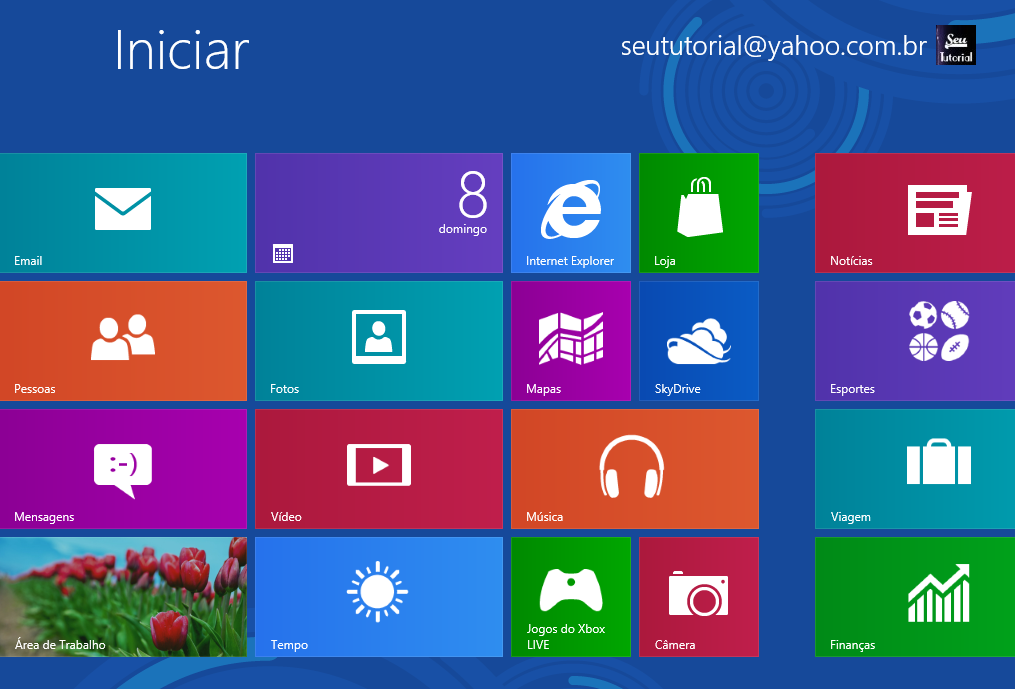1015x689 pixels.
Task: Open the Mapas tile
Action: tap(570, 340)
